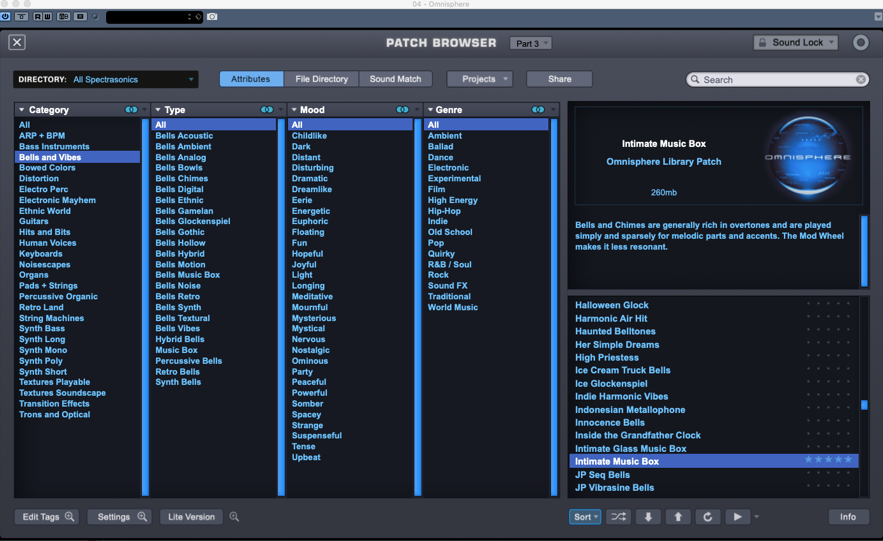Screen dimensions: 883x541
Task: Toggle the Category column link icon
Action: click(131, 110)
